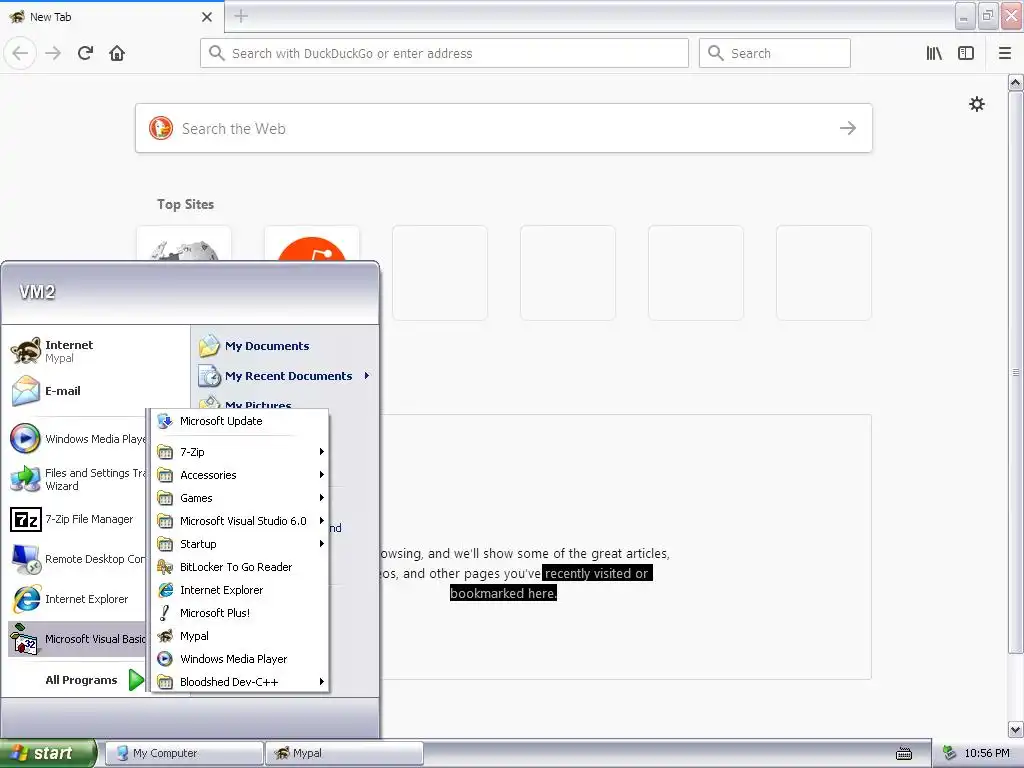The height and width of the screenshot is (768, 1024).
Task: Expand the Accessories submenu
Action: [x=240, y=475]
